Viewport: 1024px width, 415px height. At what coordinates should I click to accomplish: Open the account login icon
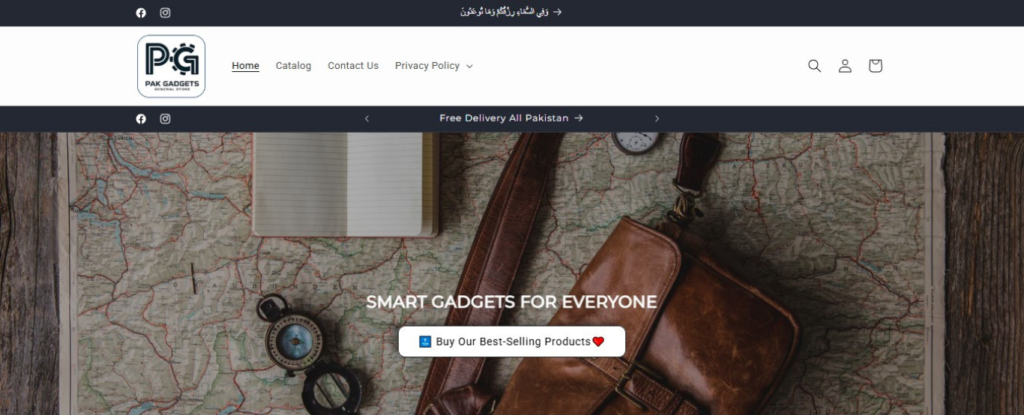coord(845,65)
